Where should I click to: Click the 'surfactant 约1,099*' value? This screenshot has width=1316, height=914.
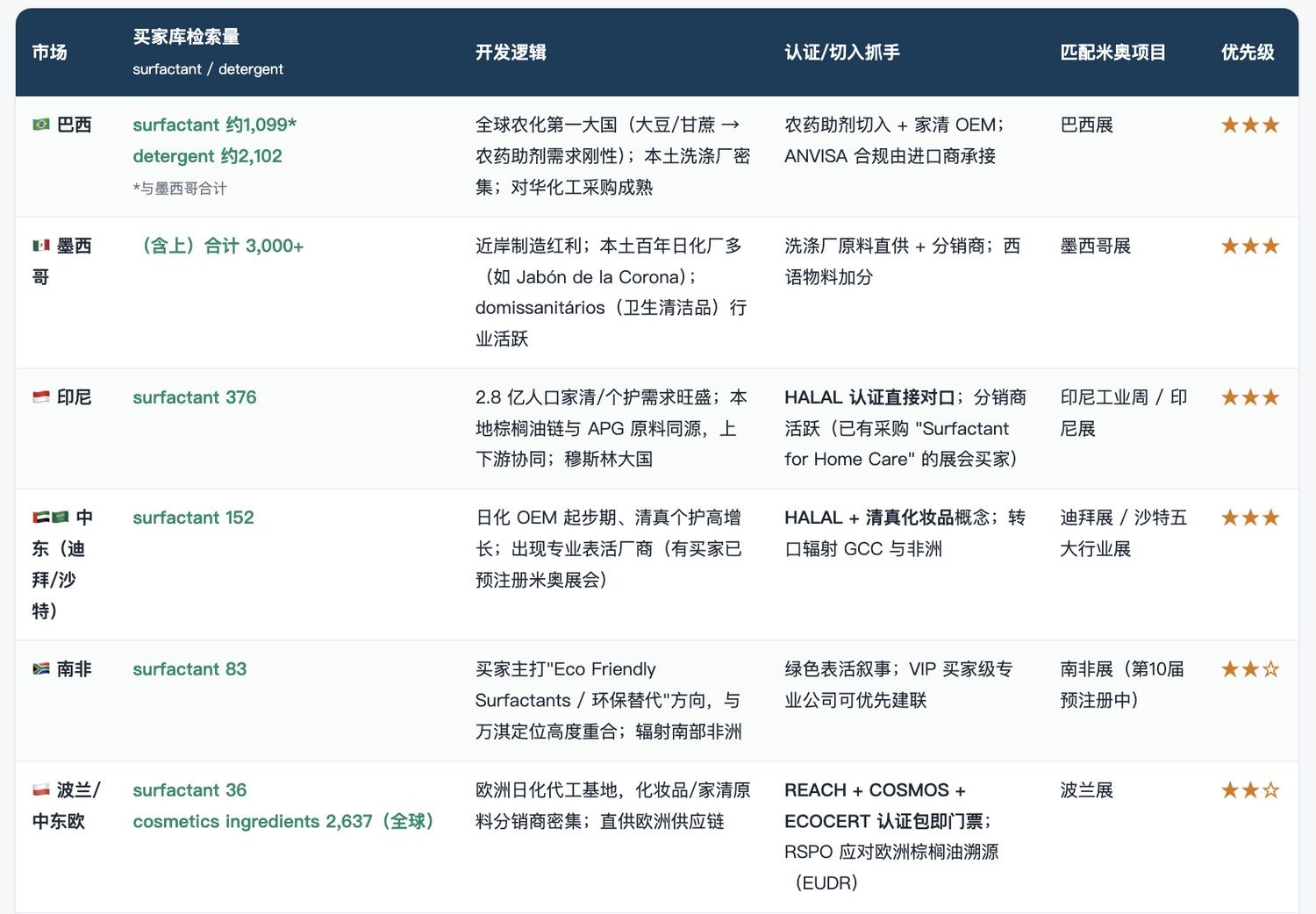215,125
